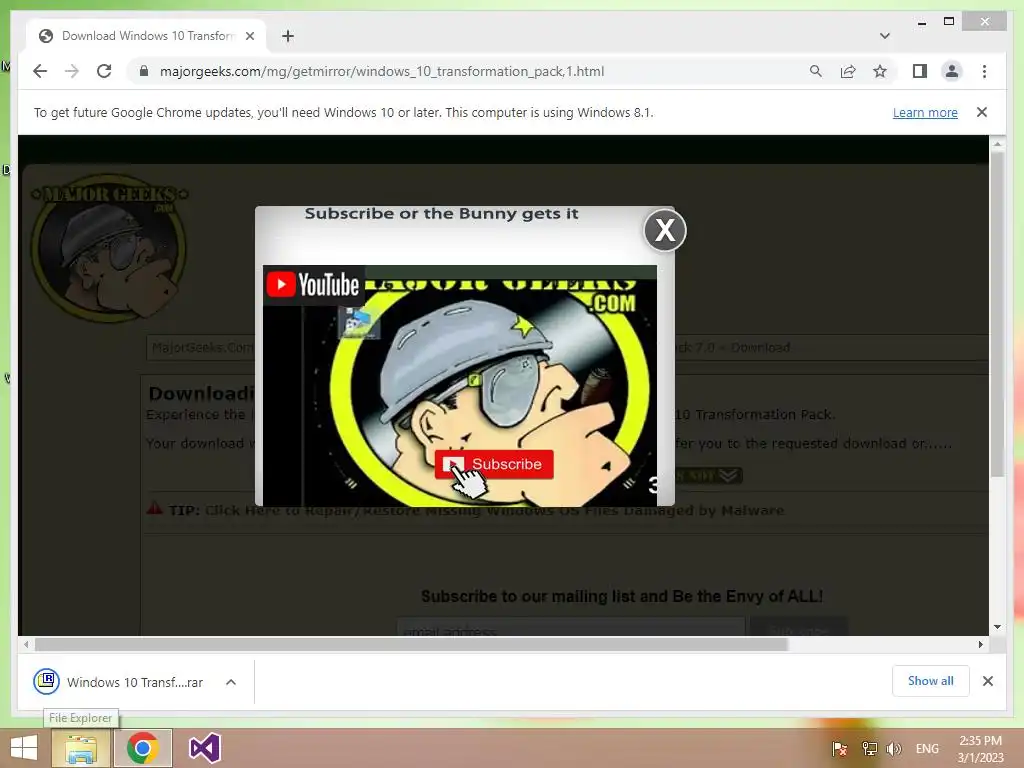Screen dimensions: 1024x768
Task: Expand the downloaded file options chevron
Action: [231, 682]
